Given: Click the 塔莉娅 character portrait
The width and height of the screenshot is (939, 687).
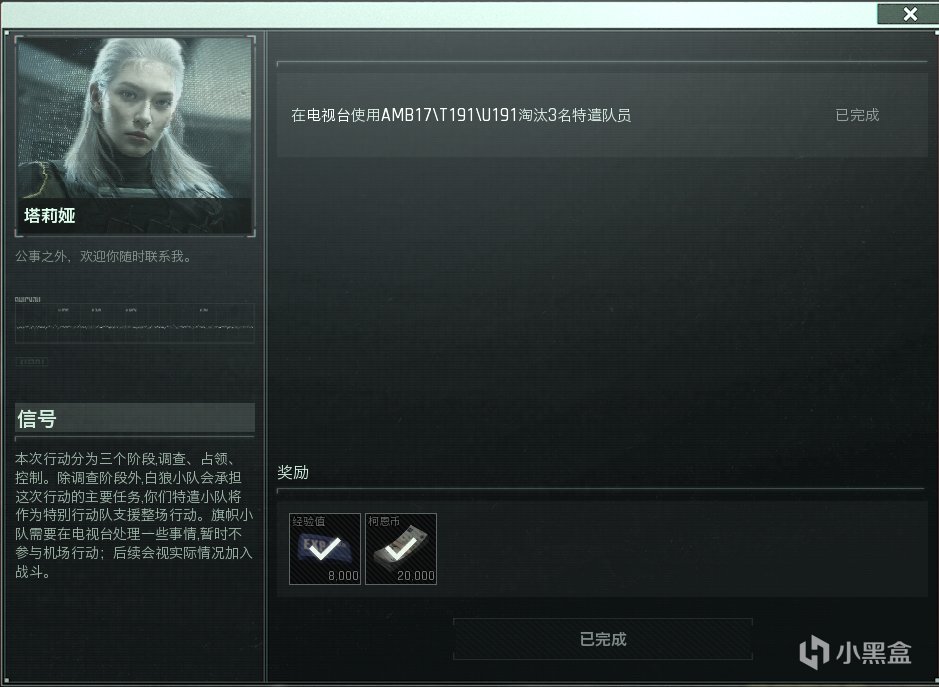Looking at the screenshot, I should pos(135,135).
